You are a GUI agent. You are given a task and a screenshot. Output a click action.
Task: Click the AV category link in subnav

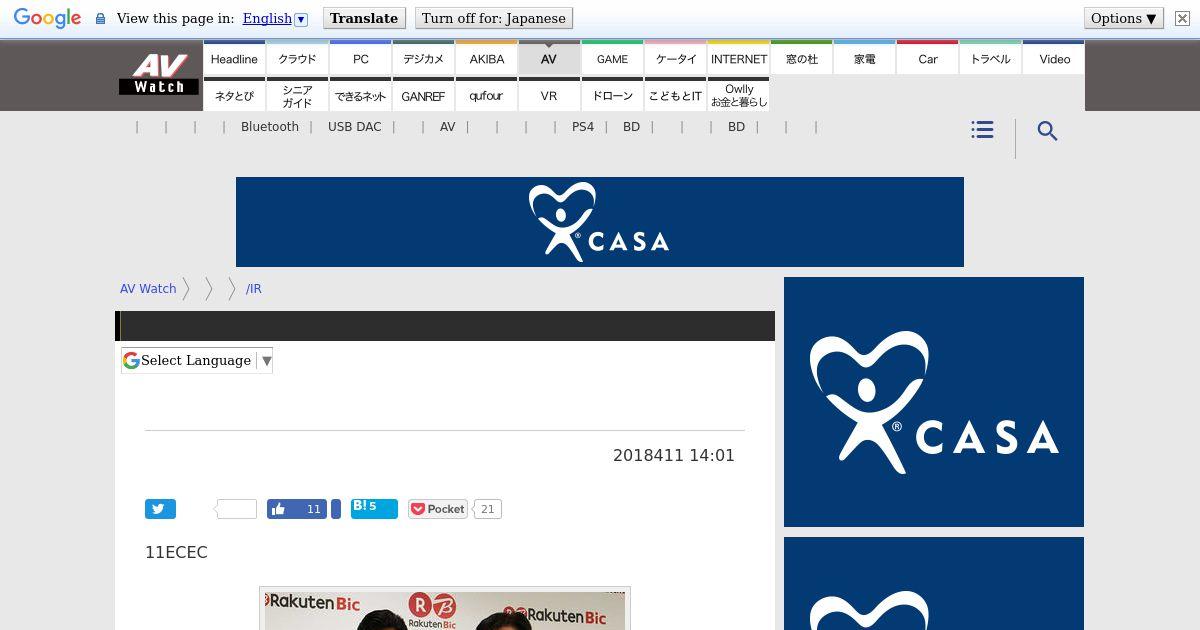(448, 127)
